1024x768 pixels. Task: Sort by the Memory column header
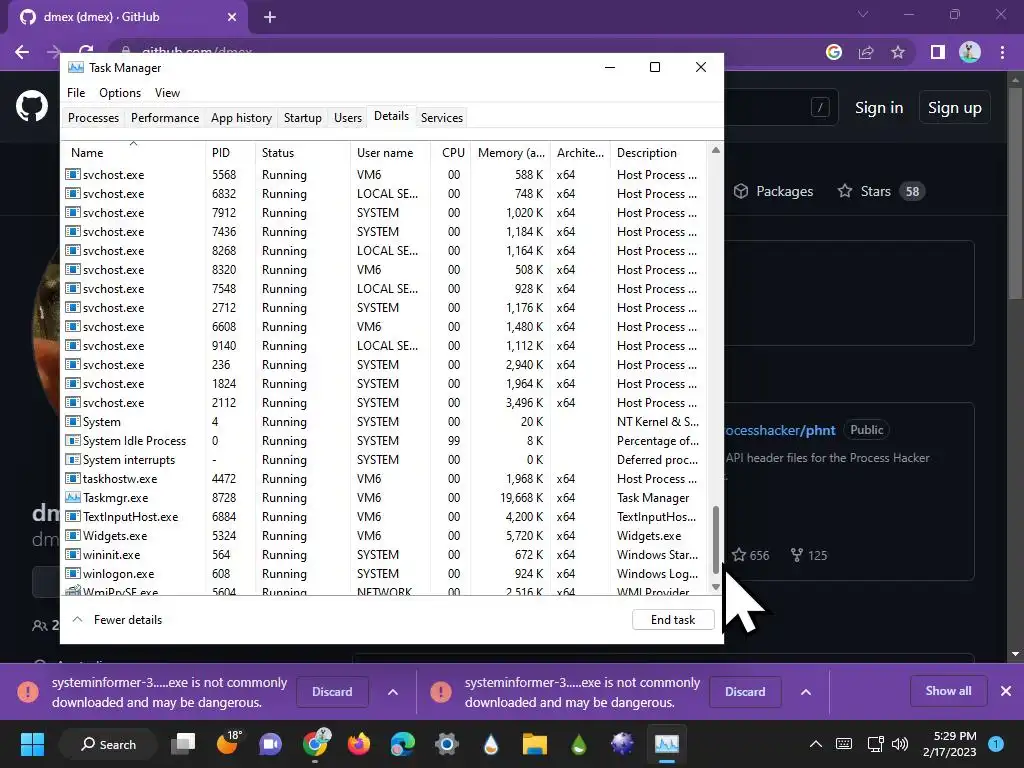[x=511, y=152]
